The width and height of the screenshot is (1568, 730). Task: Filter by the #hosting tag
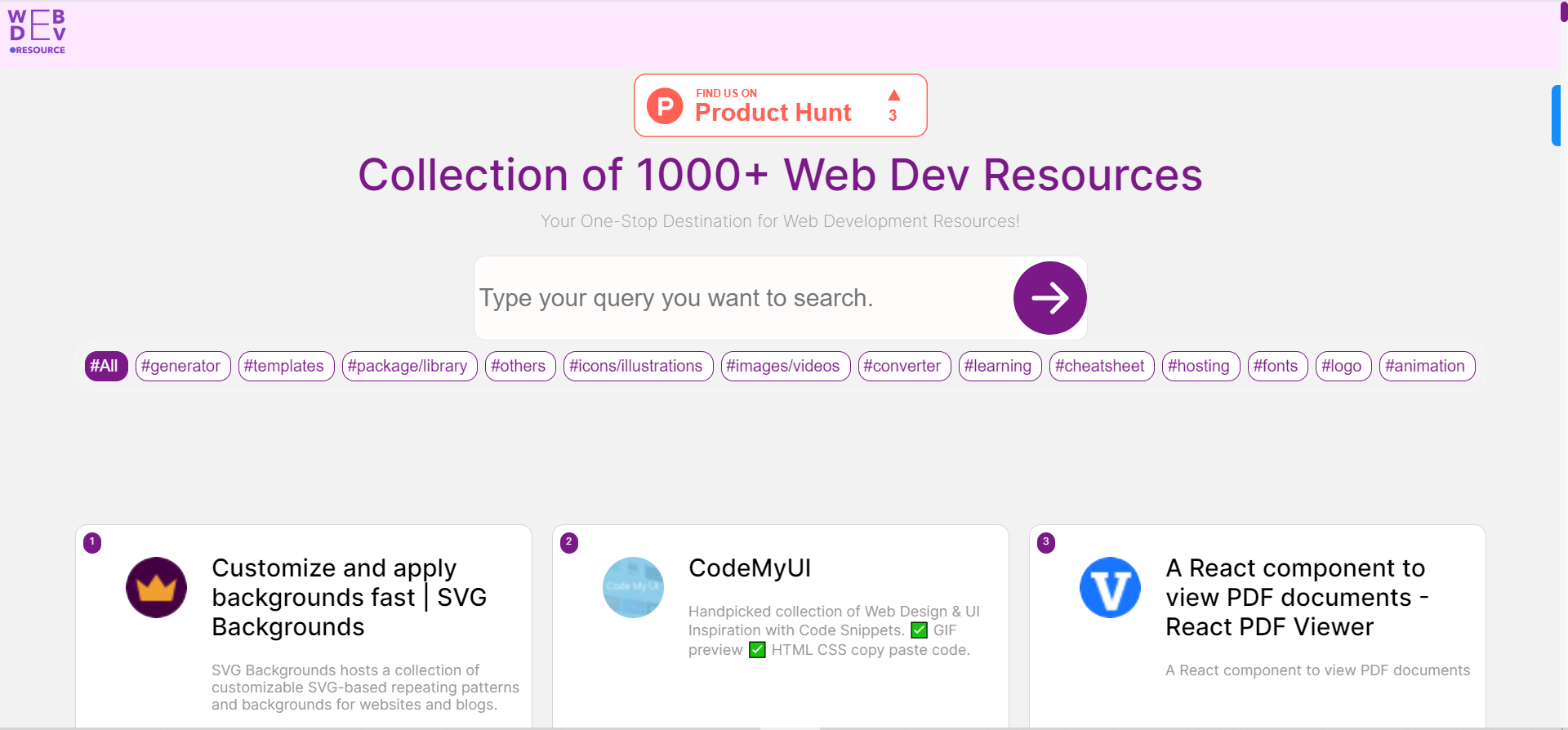point(1200,366)
